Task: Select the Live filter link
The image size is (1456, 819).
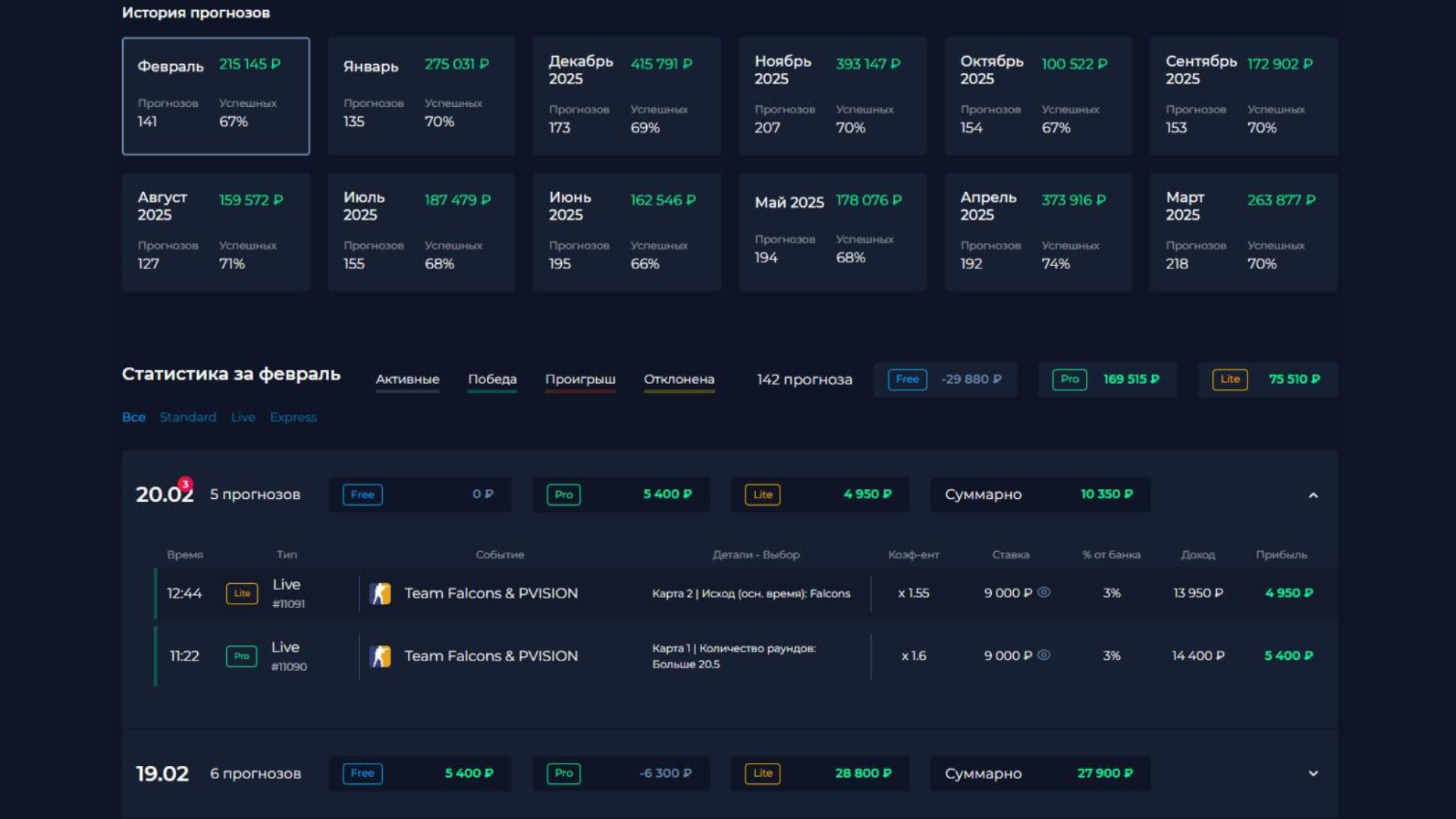Action: click(x=243, y=417)
